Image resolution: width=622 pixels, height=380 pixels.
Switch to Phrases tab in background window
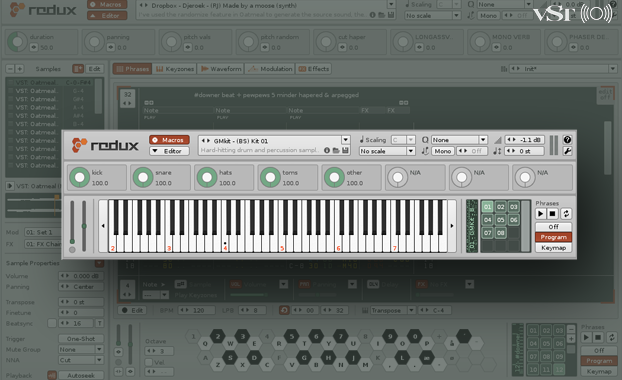(x=132, y=69)
